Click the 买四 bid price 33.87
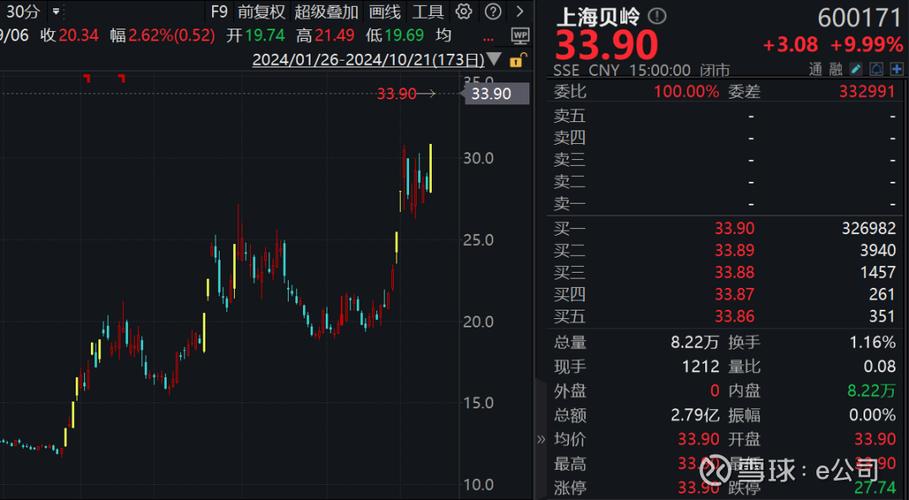This screenshot has width=909, height=500. 735,294
